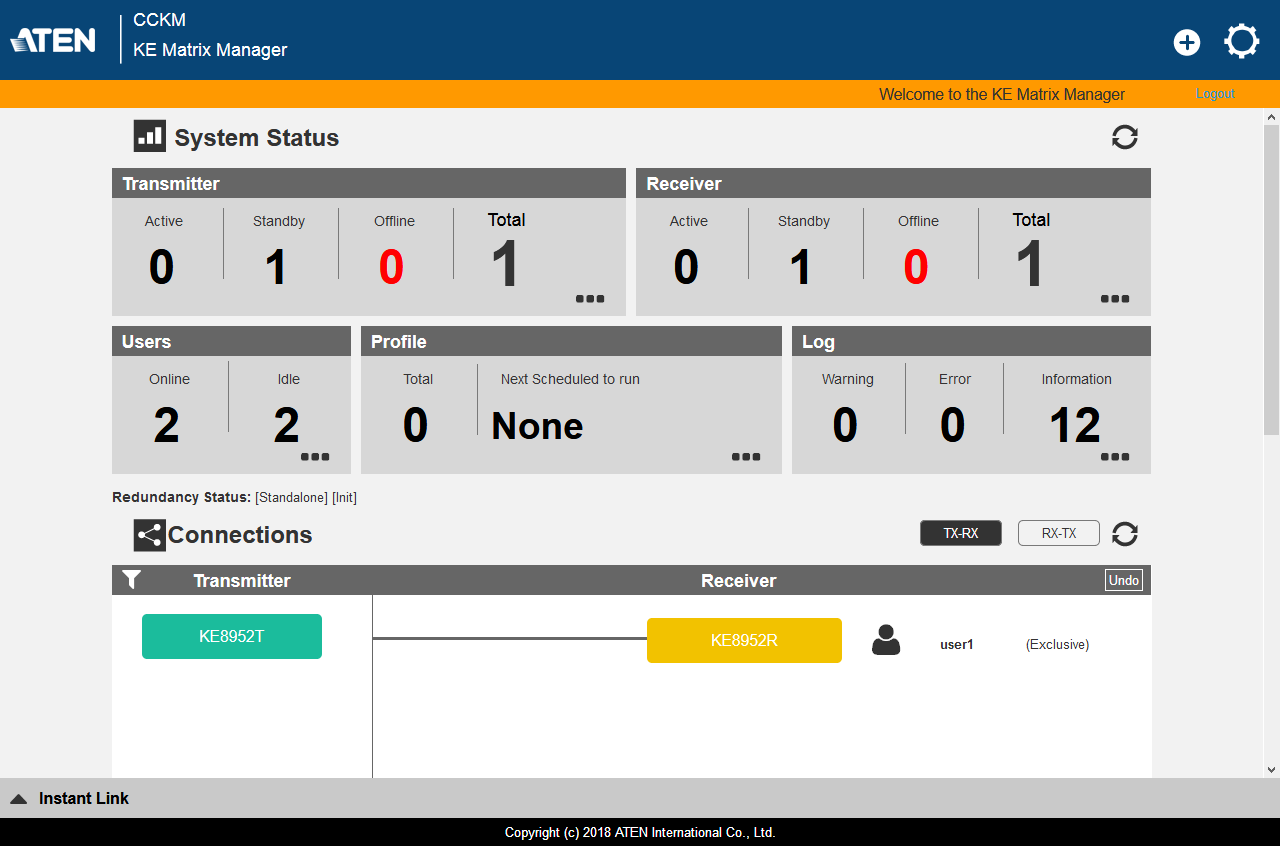This screenshot has width=1280, height=846.
Task: Click the '[Standalone]' redundancy status text
Action: tap(291, 498)
